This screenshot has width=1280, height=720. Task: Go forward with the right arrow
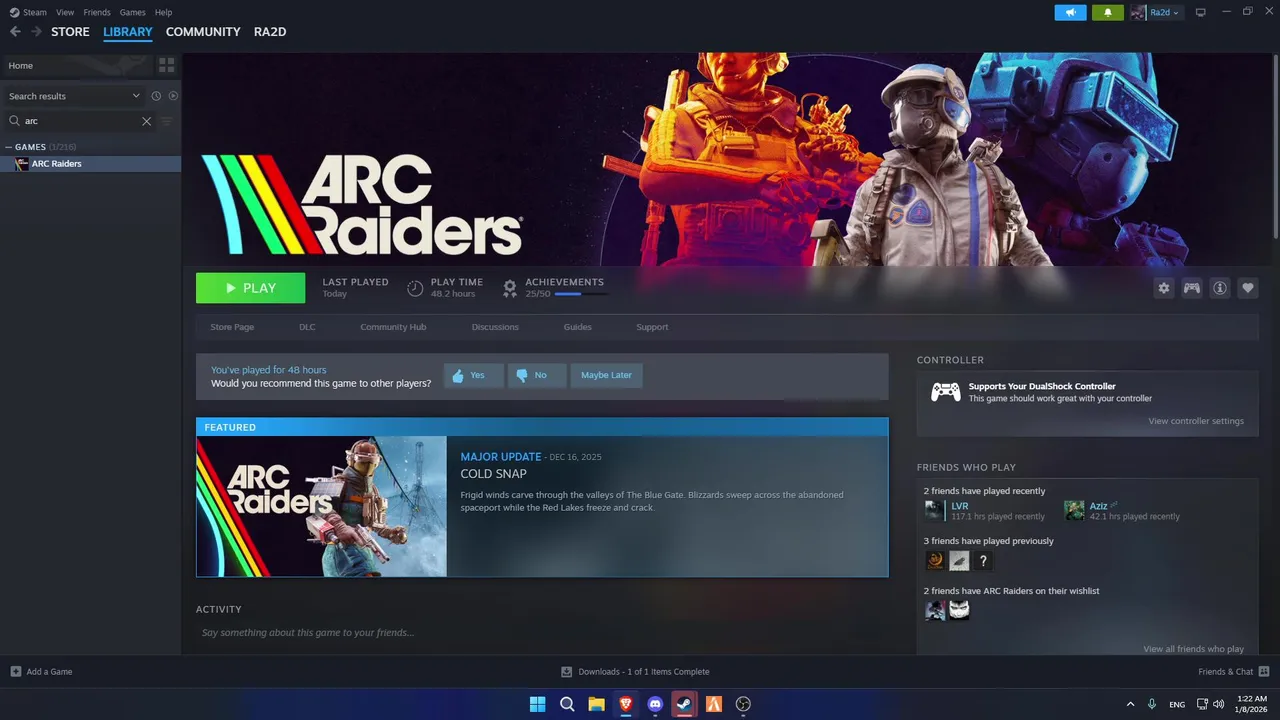pyautogui.click(x=36, y=32)
